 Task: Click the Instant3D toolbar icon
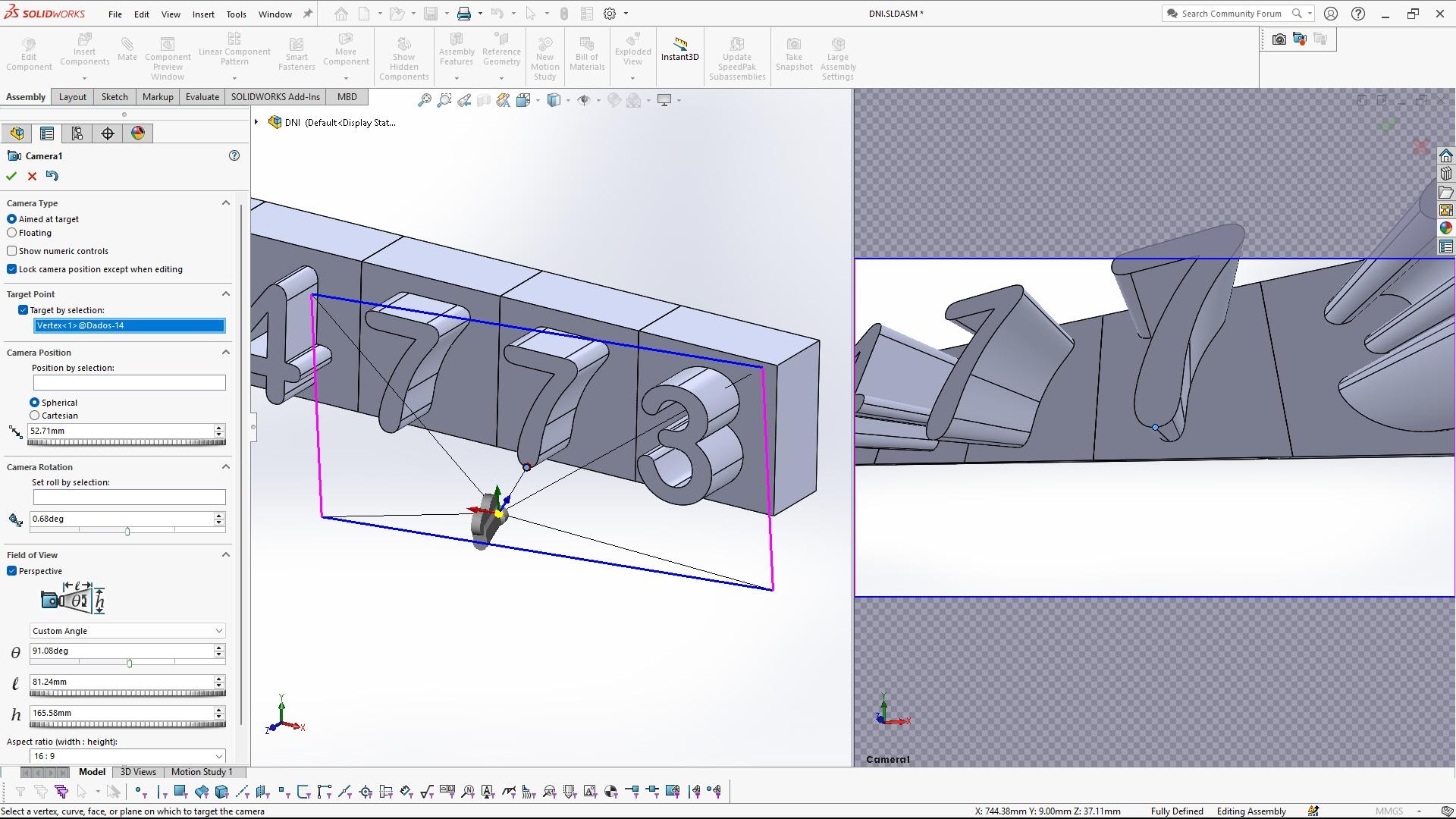tap(679, 49)
